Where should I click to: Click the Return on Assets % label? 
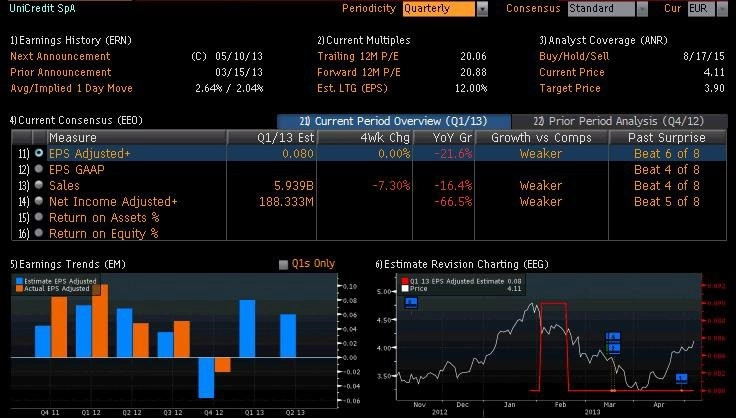point(104,217)
